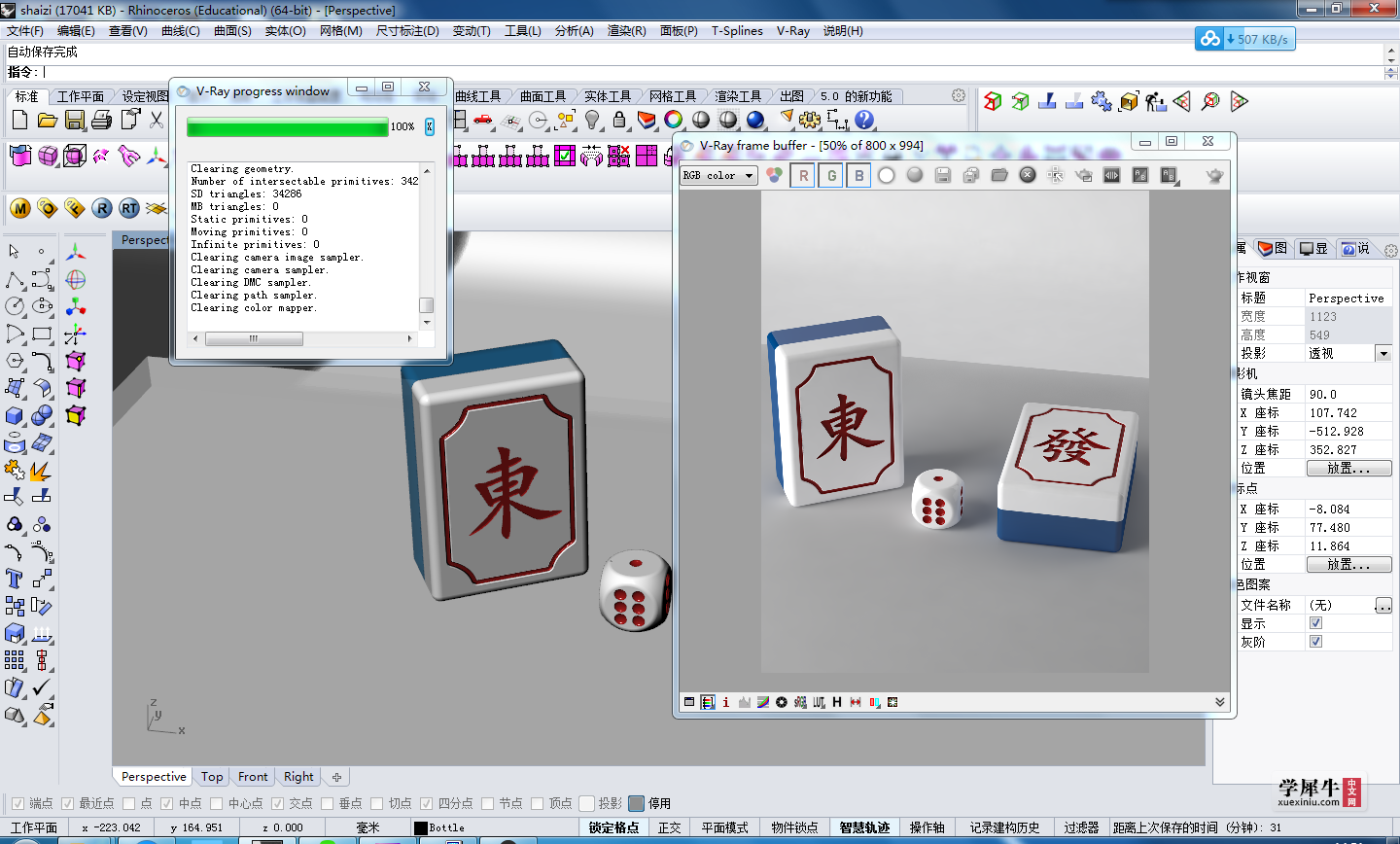Image resolution: width=1400 pixels, height=844 pixels.
Task: Click the V-Ray RT render icon
Action: click(129, 208)
